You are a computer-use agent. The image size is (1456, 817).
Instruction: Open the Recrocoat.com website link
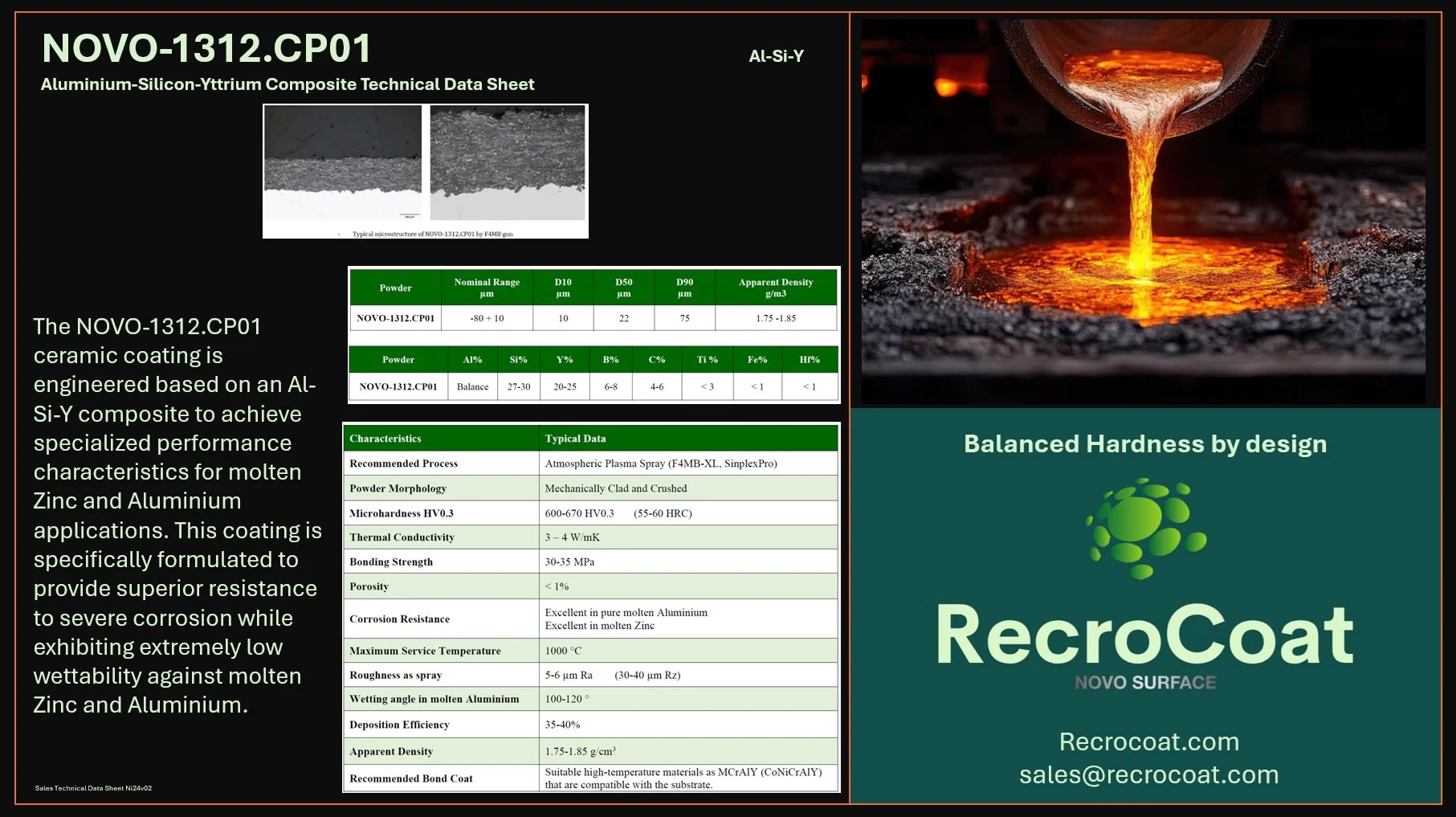[x=1148, y=741]
